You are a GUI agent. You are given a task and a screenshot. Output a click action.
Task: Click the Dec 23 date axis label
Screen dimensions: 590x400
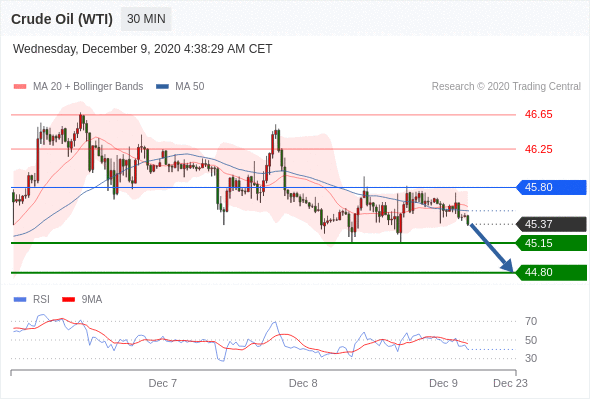pyautogui.click(x=510, y=383)
